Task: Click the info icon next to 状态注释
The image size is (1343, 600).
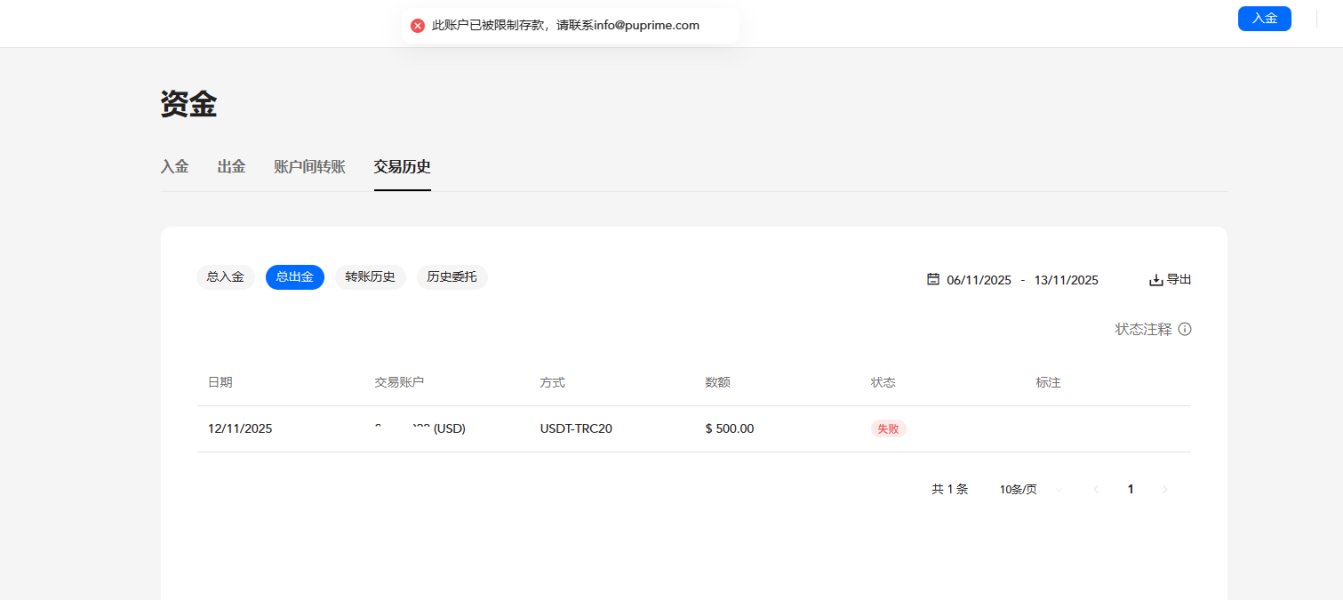Action: (1185, 329)
